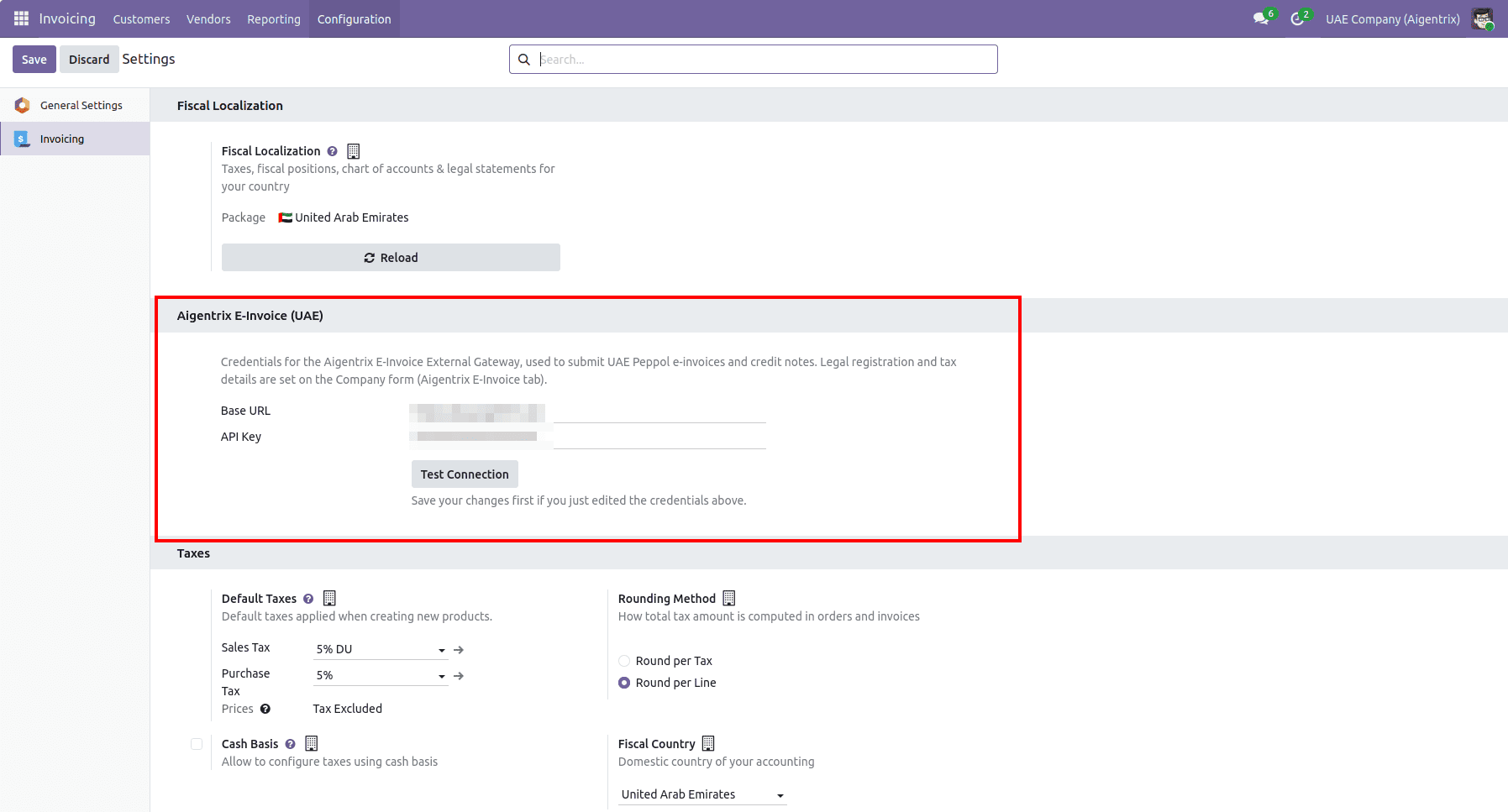Open the Fiscal Country dropdown
Screen dimensions: 1508x812
(x=702, y=794)
